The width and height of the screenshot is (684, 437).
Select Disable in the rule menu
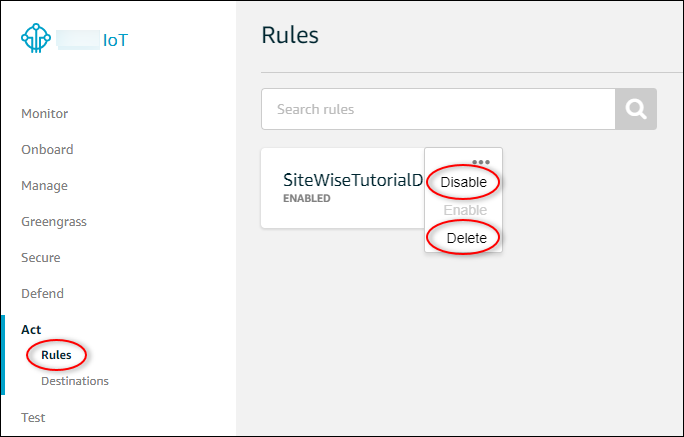point(463,182)
